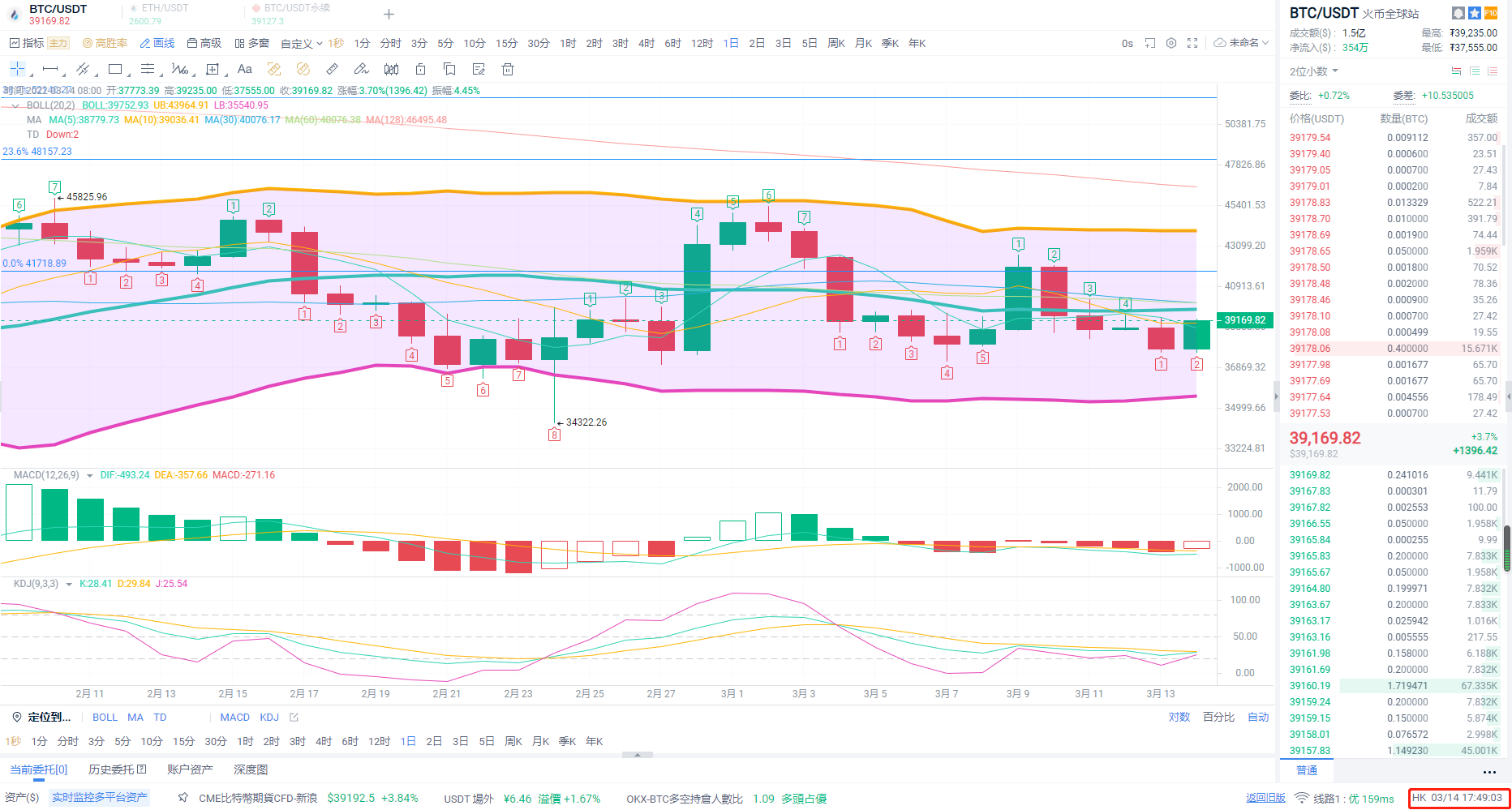This screenshot has height=810, width=1512.
Task: Show only sell orders in order book
Action: pos(1493,71)
